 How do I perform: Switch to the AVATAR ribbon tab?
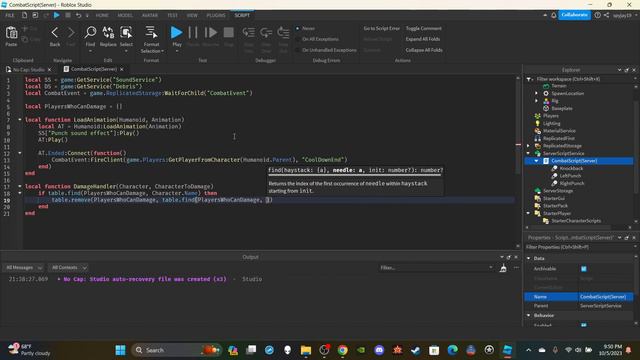(150, 15)
